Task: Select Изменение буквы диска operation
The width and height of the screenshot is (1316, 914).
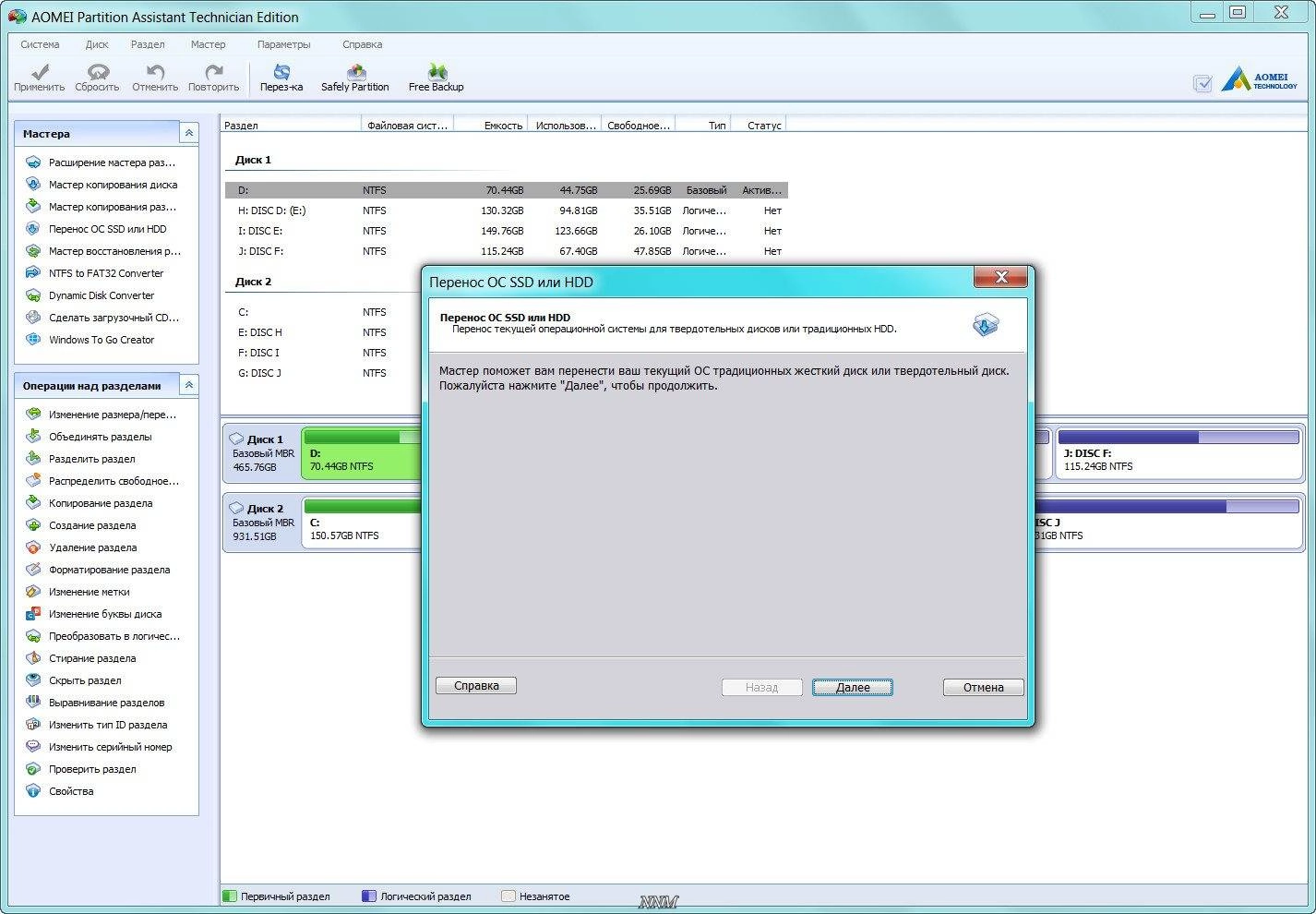Action: coord(94,614)
